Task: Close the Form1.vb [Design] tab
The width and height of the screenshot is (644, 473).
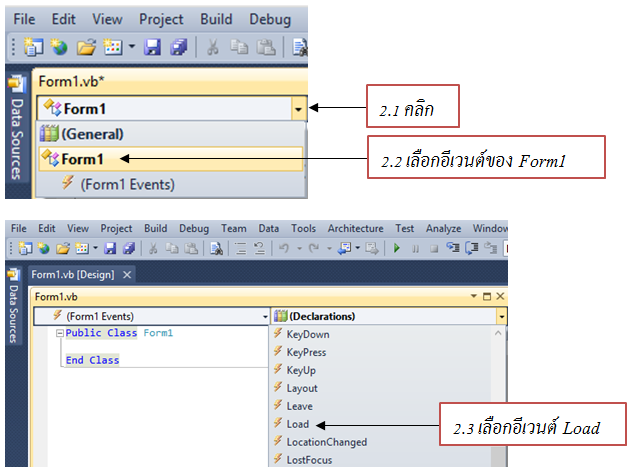Action: point(127,275)
